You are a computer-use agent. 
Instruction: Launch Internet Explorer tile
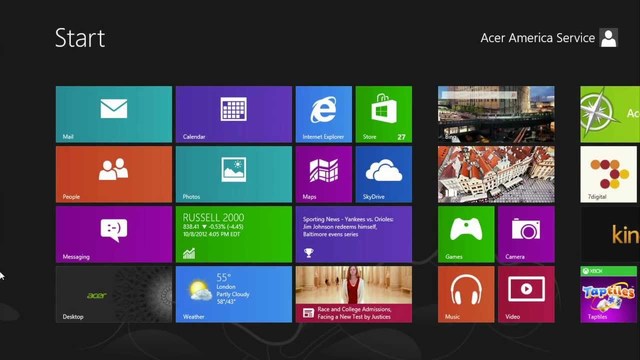(x=324, y=114)
